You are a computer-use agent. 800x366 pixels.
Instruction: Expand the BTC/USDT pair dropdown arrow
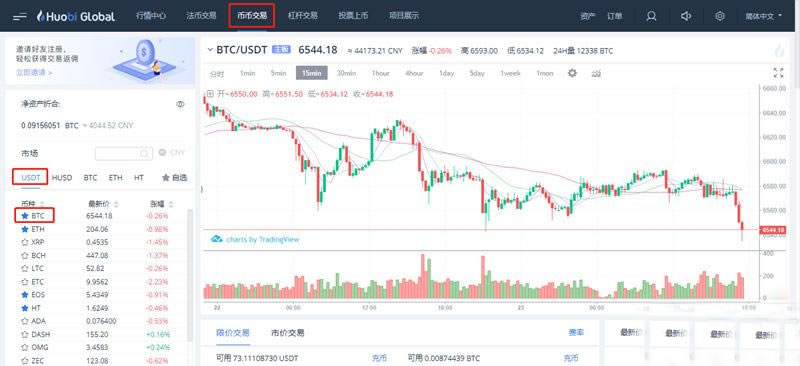click(210, 50)
